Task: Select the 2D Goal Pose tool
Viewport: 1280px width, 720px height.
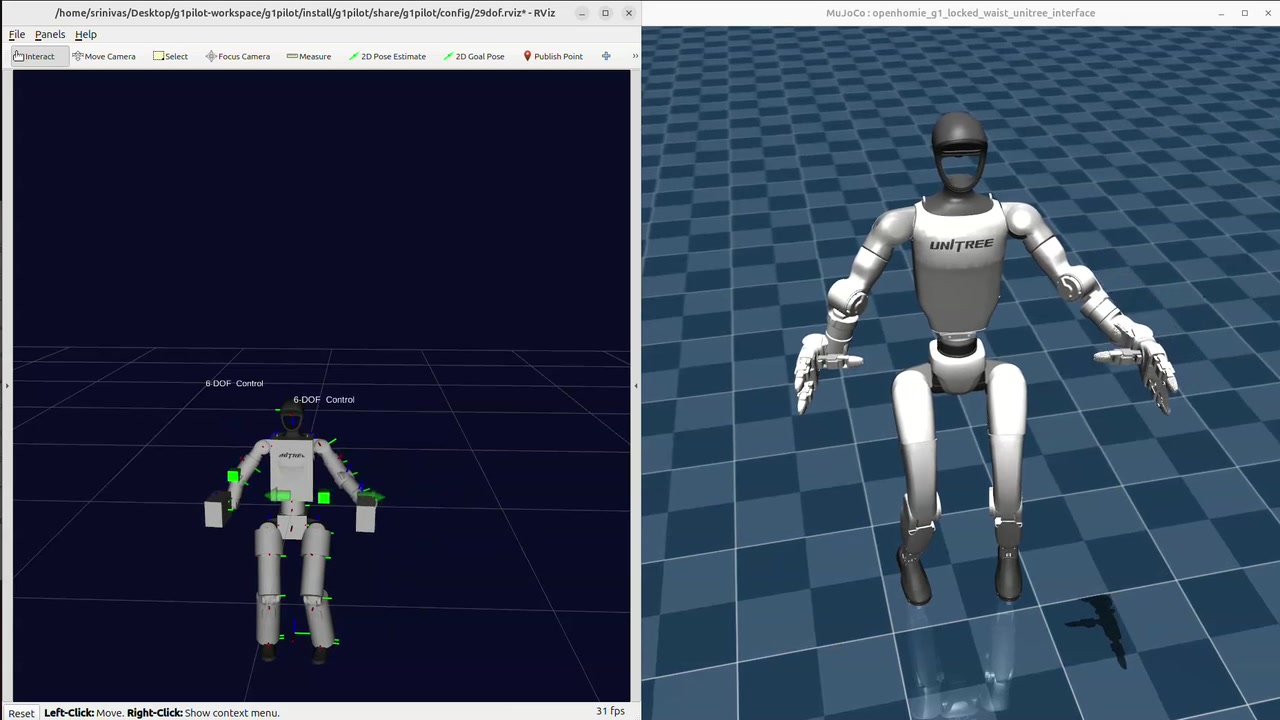Action: pyautogui.click(x=474, y=56)
